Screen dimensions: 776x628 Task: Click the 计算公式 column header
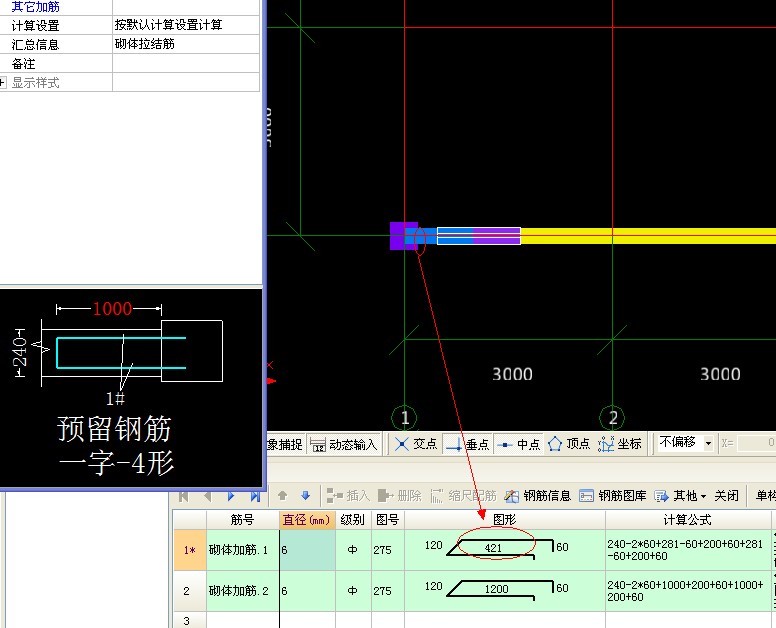pyautogui.click(x=688, y=520)
